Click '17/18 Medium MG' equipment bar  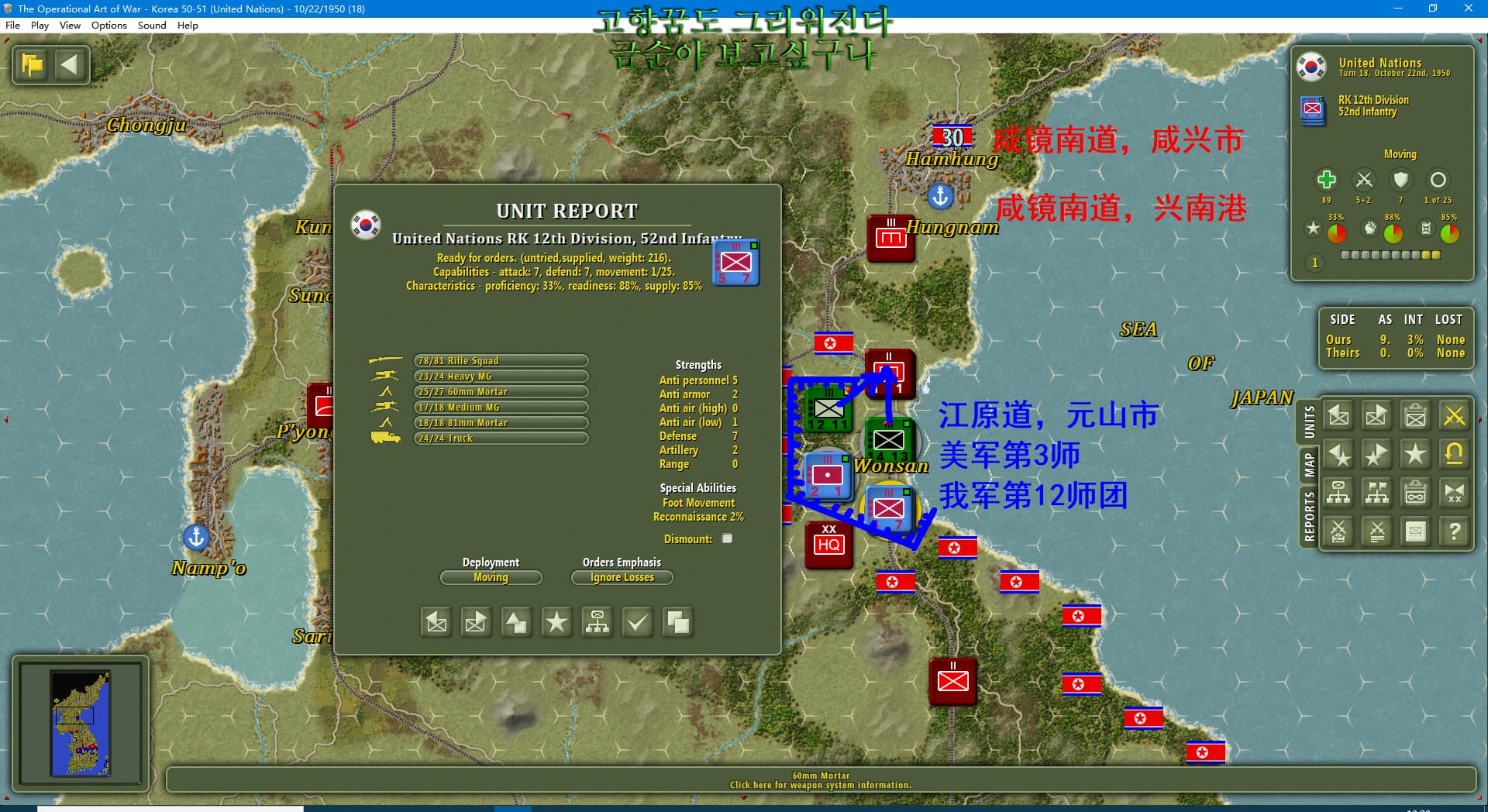(x=501, y=407)
